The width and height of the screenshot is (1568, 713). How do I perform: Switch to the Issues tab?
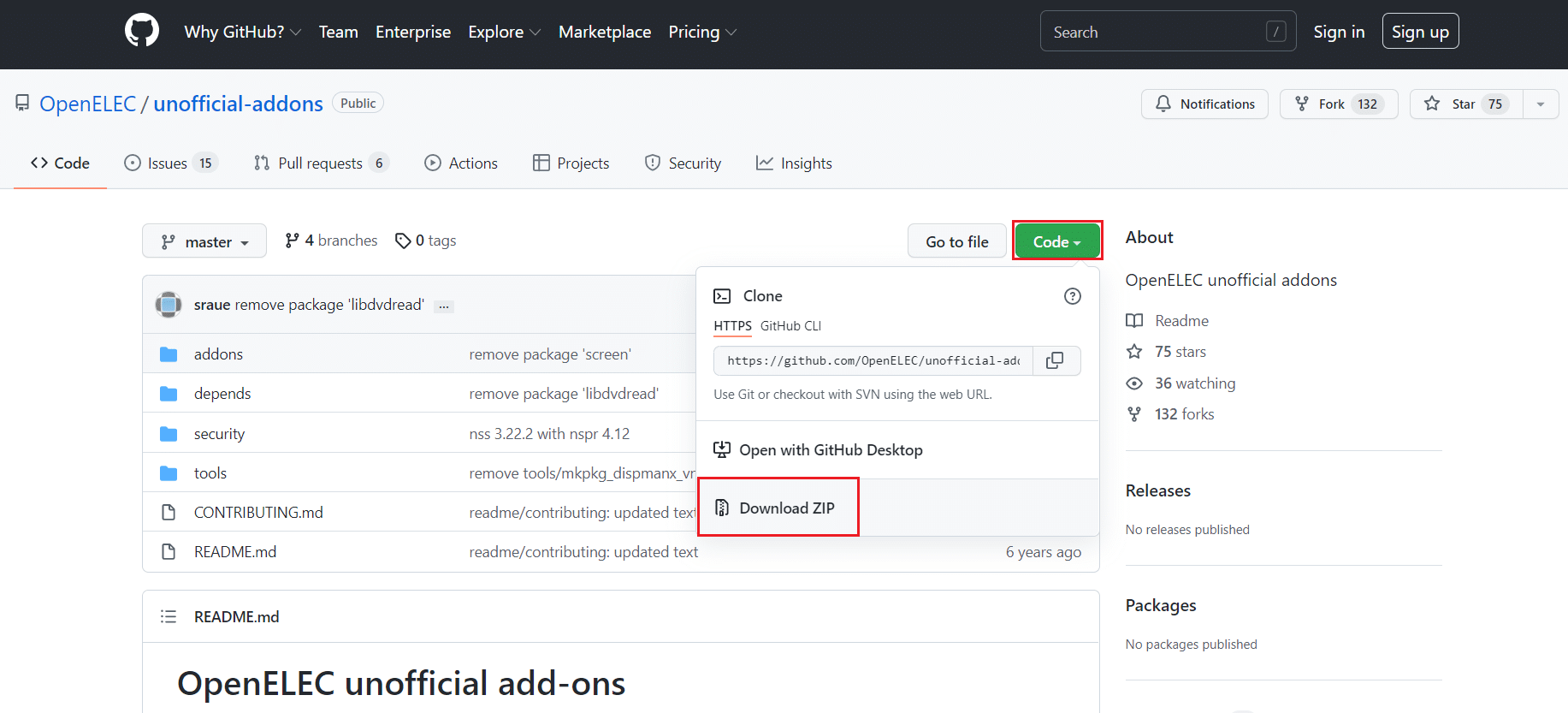tap(170, 163)
